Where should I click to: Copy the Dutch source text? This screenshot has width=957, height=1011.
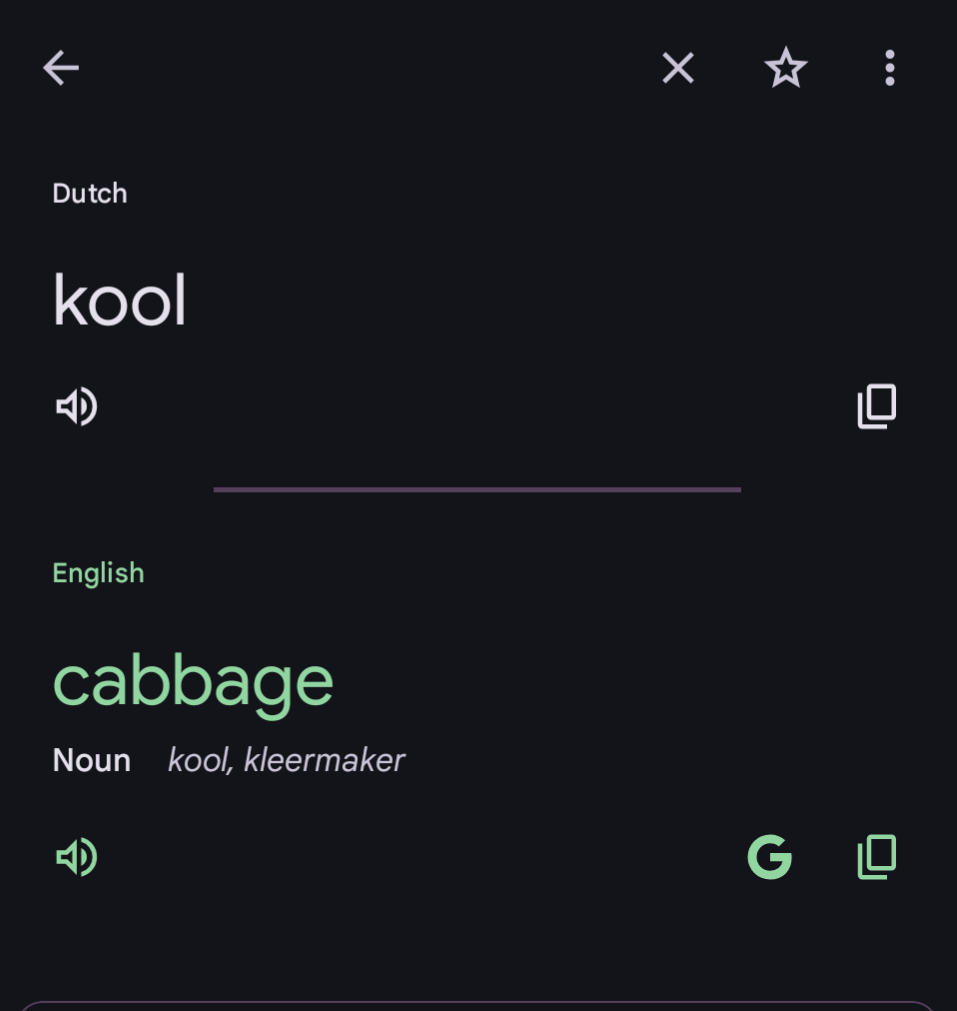[x=877, y=406]
